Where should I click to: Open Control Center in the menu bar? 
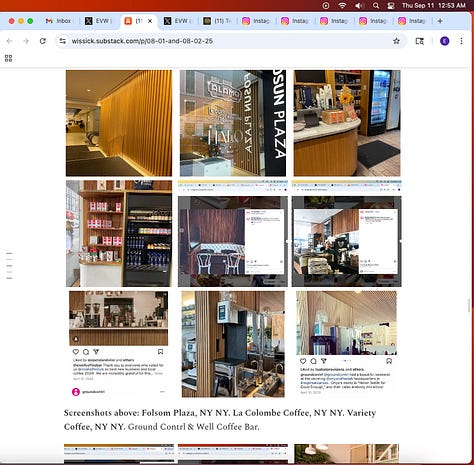[391, 6]
